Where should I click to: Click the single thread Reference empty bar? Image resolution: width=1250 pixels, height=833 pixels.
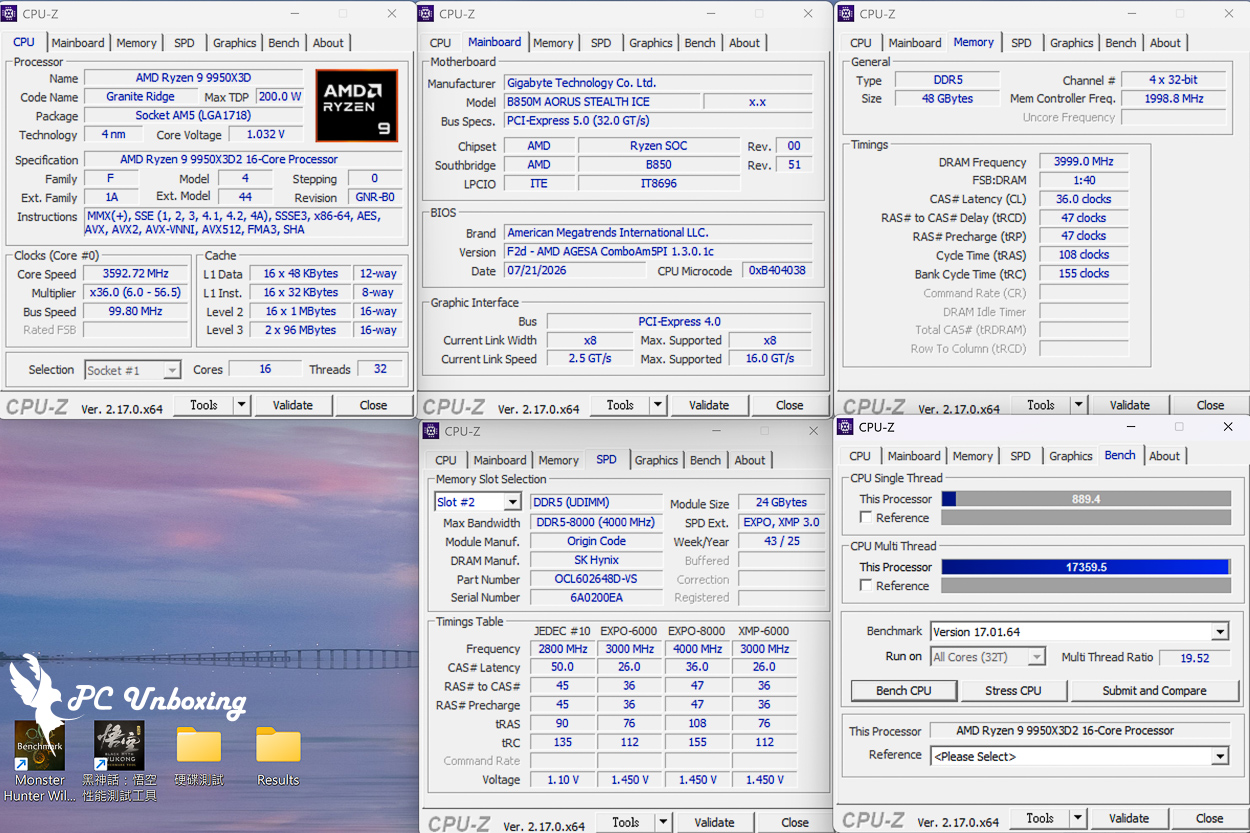pos(1086,518)
